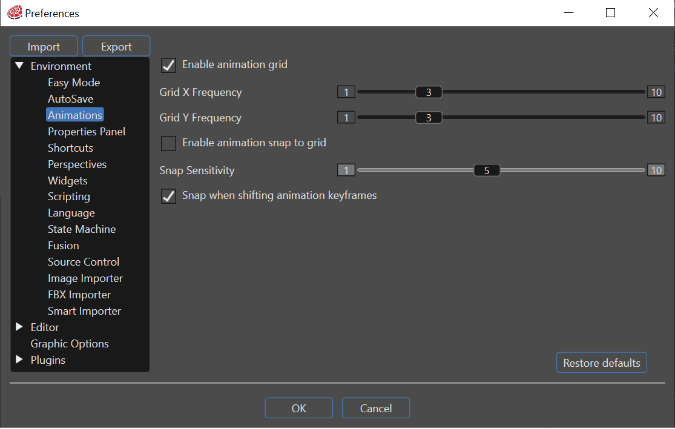Screen dimensions: 675x429
Task: Expand the Plugins tree node
Action: (x=19, y=360)
